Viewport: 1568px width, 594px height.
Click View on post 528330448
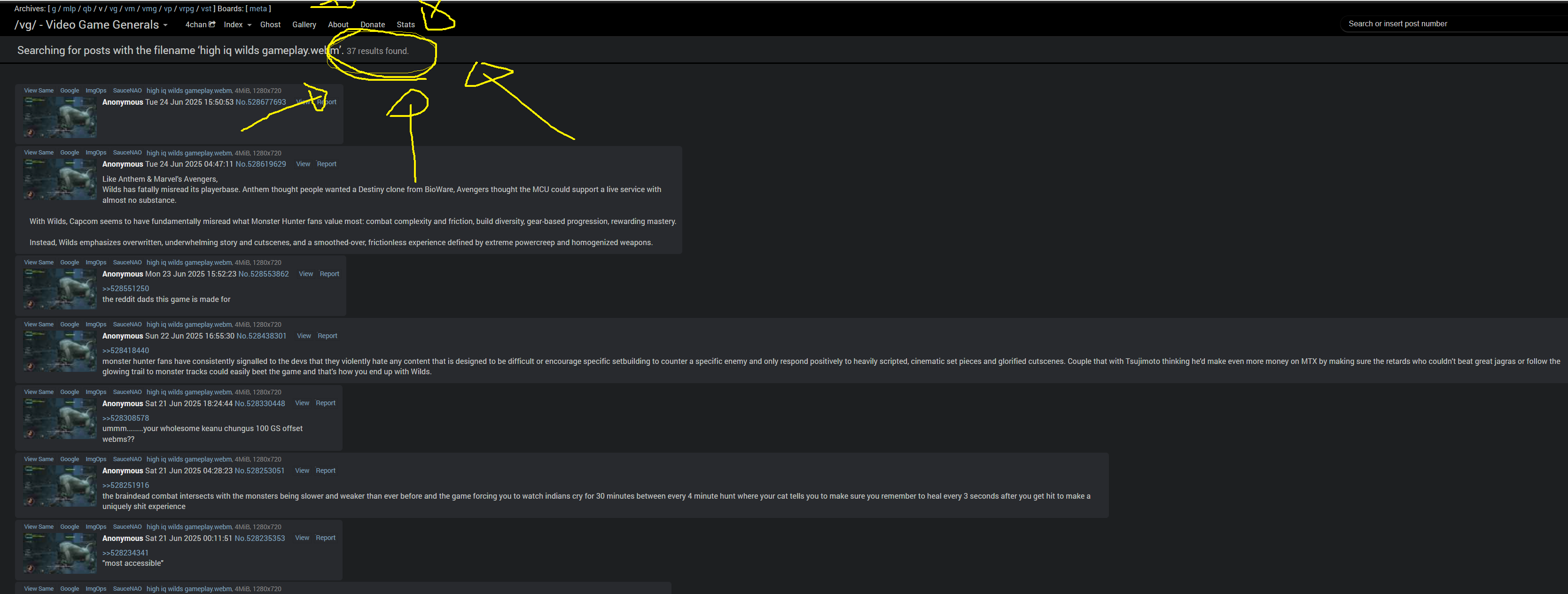302,403
